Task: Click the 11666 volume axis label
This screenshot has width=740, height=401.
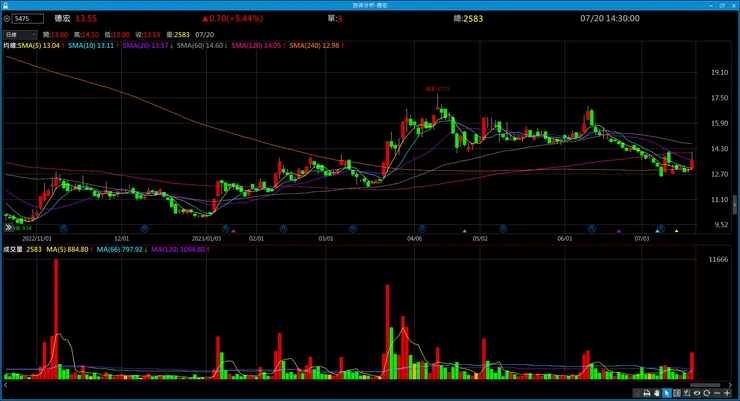Action: (x=718, y=259)
